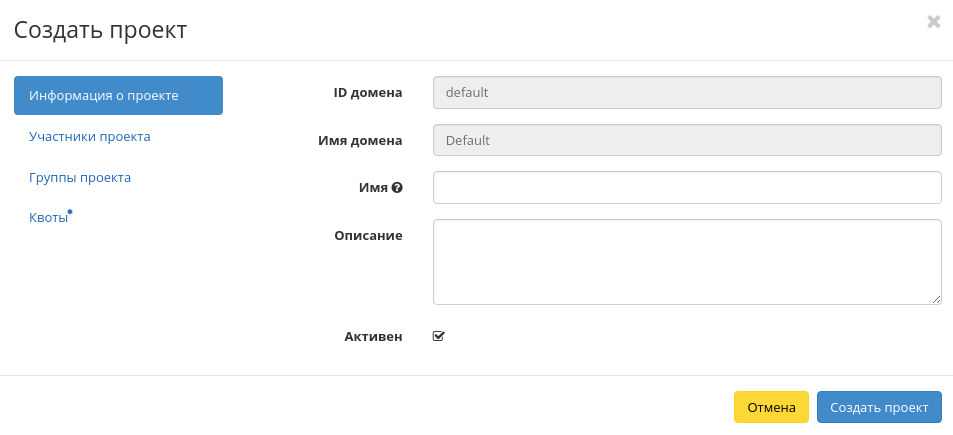Viewport: 953px width, 435px height.
Task: Click the ID домена field showing default
Action: [687, 93]
